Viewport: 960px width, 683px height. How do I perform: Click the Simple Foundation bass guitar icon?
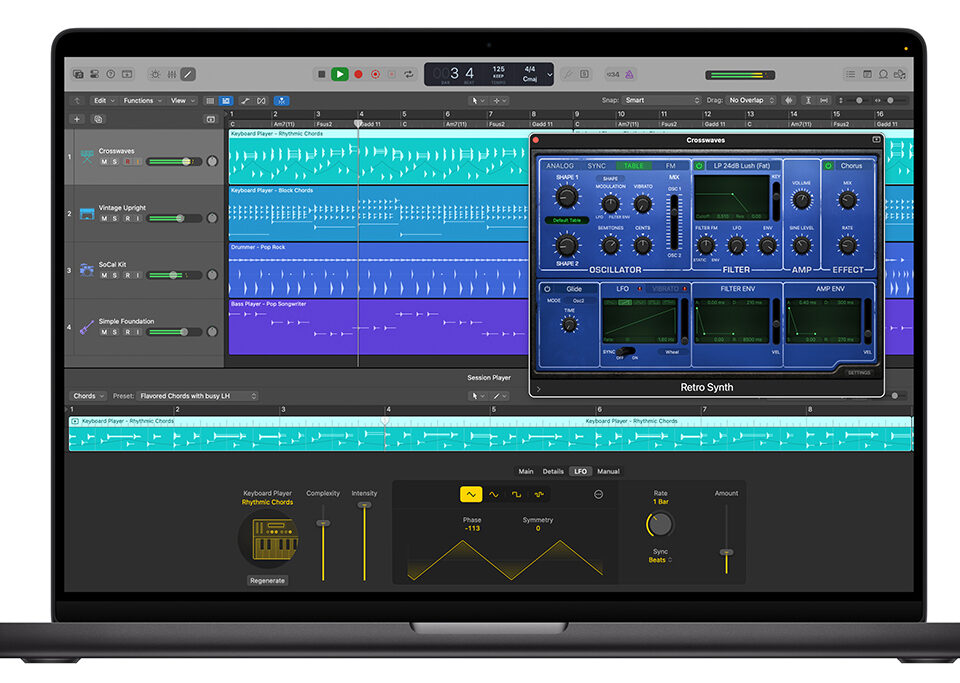coord(86,327)
